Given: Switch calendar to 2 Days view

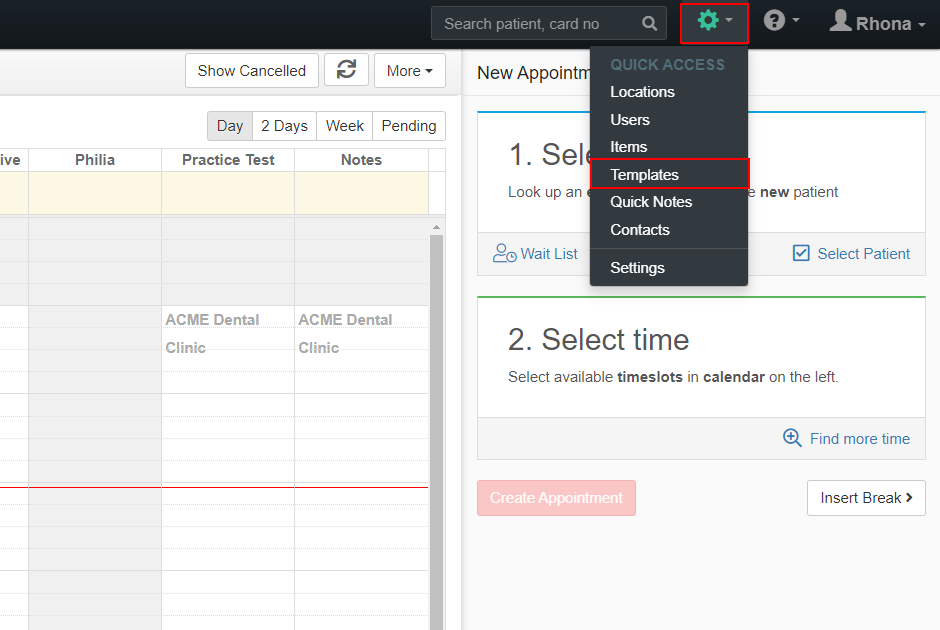Looking at the screenshot, I should tap(284, 126).
